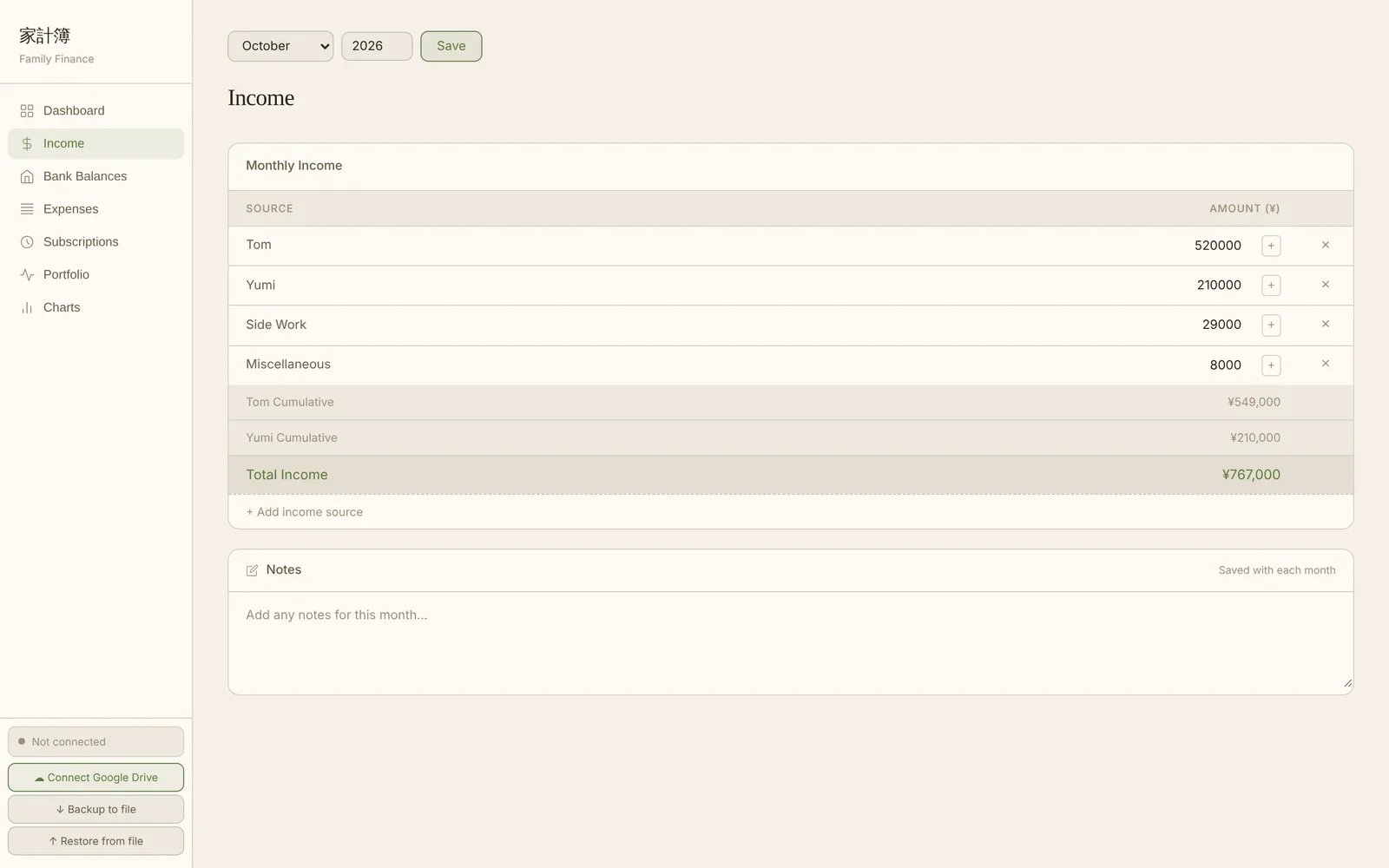Click into the monthly notes textarea
Screen dimensions: 1389x868
click(x=791, y=643)
